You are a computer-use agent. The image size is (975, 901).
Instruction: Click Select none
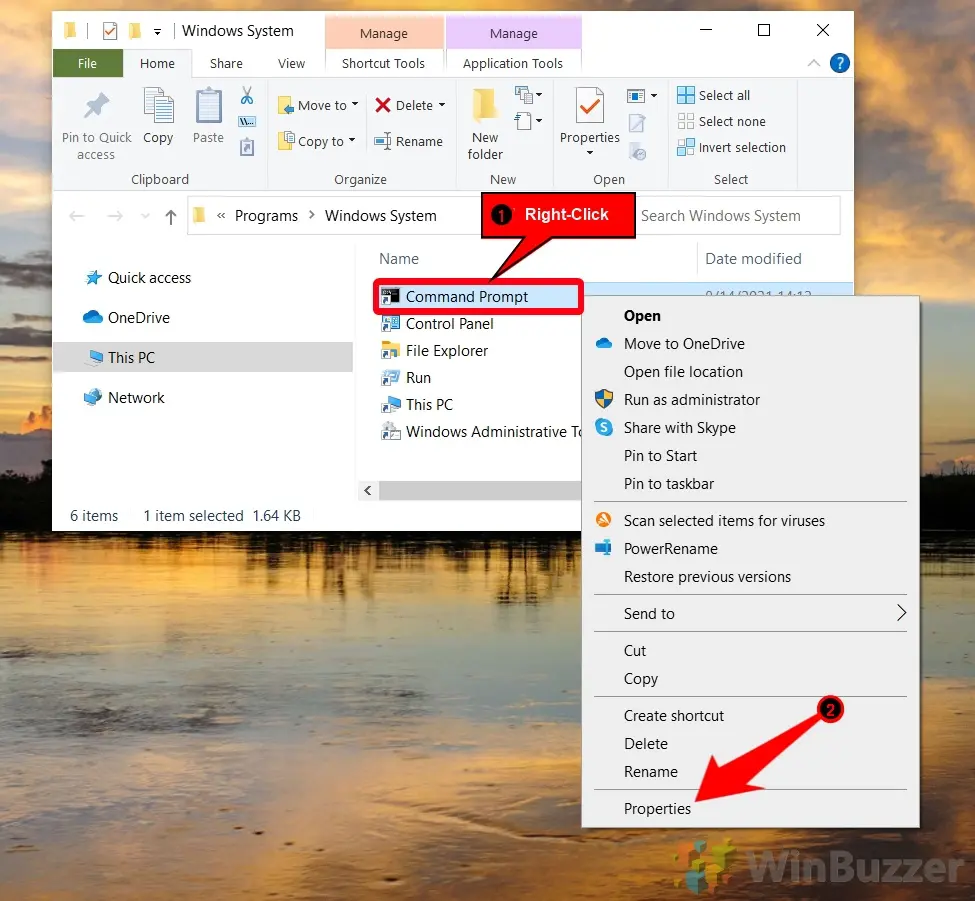click(721, 121)
